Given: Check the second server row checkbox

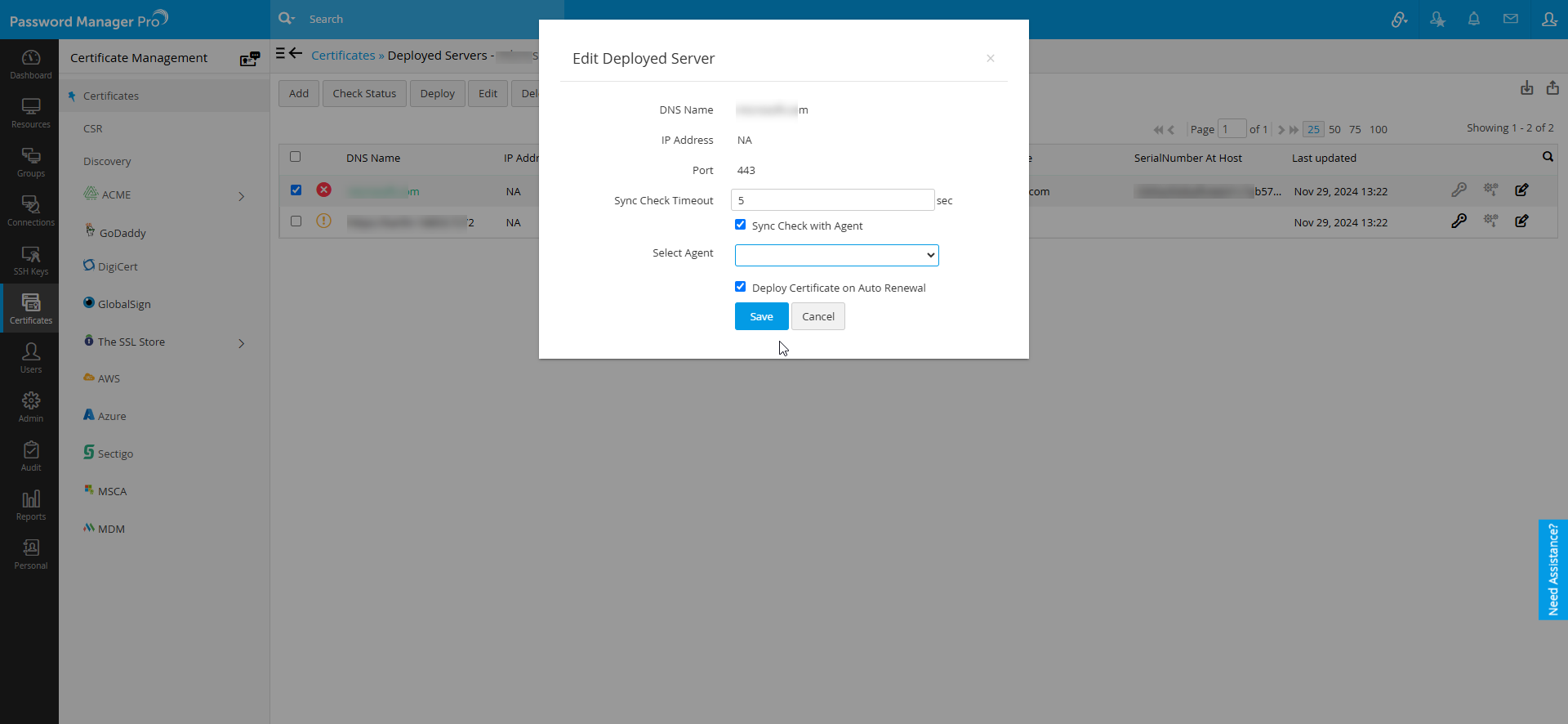Looking at the screenshot, I should [x=296, y=221].
